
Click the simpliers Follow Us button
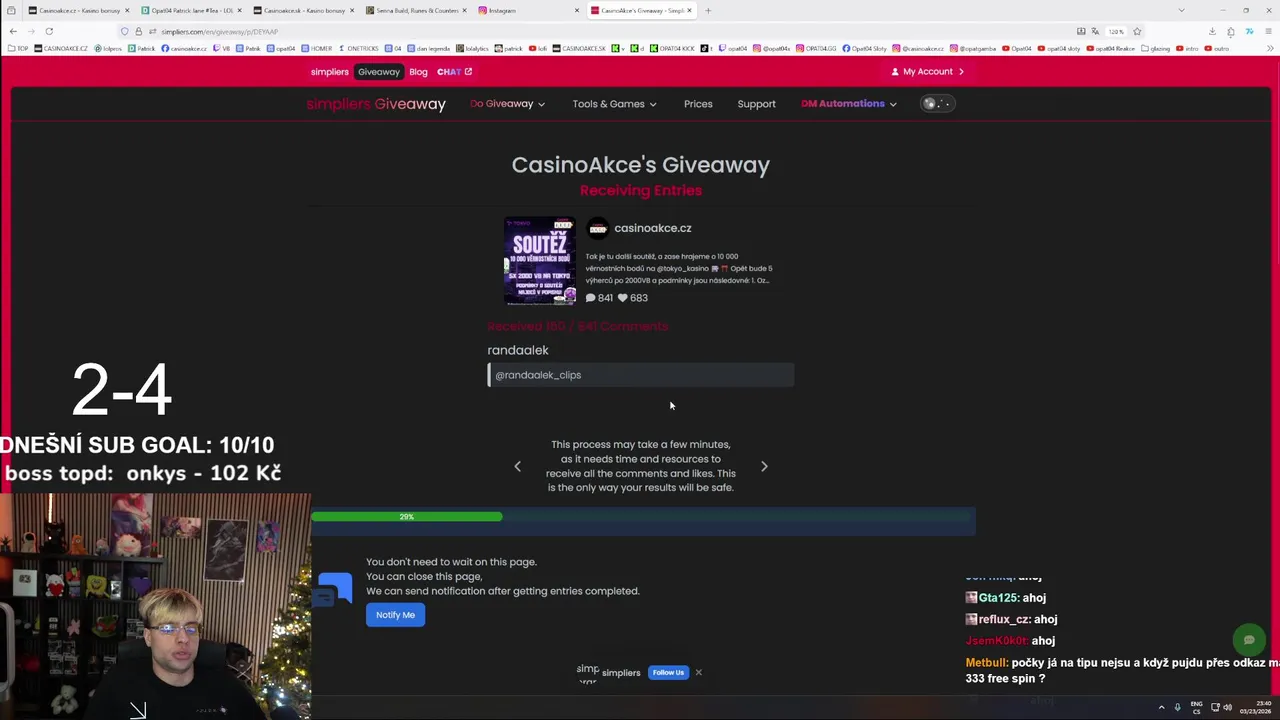[x=668, y=673]
